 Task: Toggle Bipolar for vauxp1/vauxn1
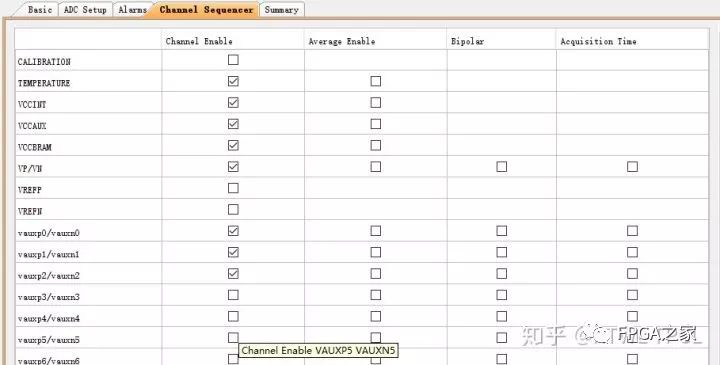(x=502, y=252)
